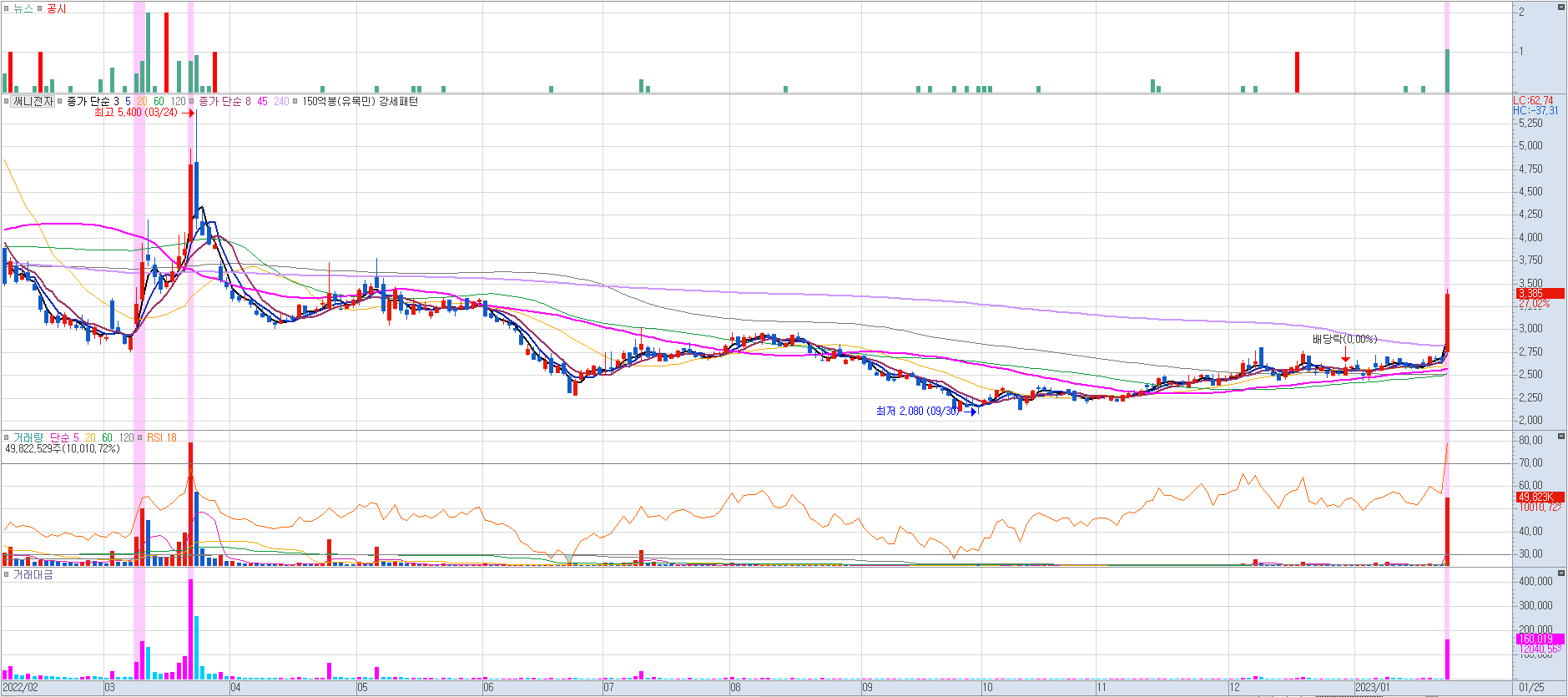This screenshot has width=1568, height=697.
Task: Click the 10 month axis label
Action: click(x=987, y=688)
